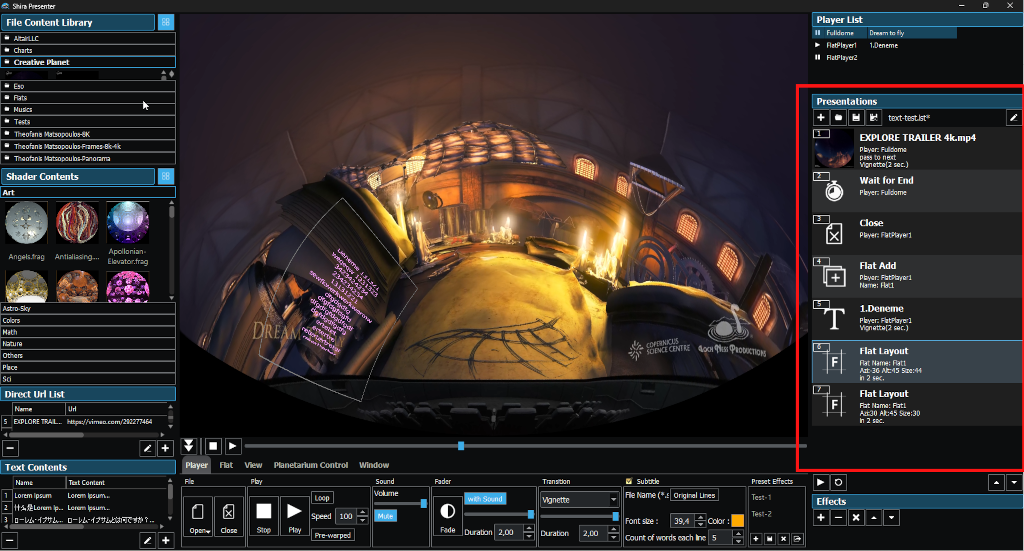Toggle File Content Library grid view icon
The image size is (1024, 551).
pyautogui.click(x=166, y=22)
